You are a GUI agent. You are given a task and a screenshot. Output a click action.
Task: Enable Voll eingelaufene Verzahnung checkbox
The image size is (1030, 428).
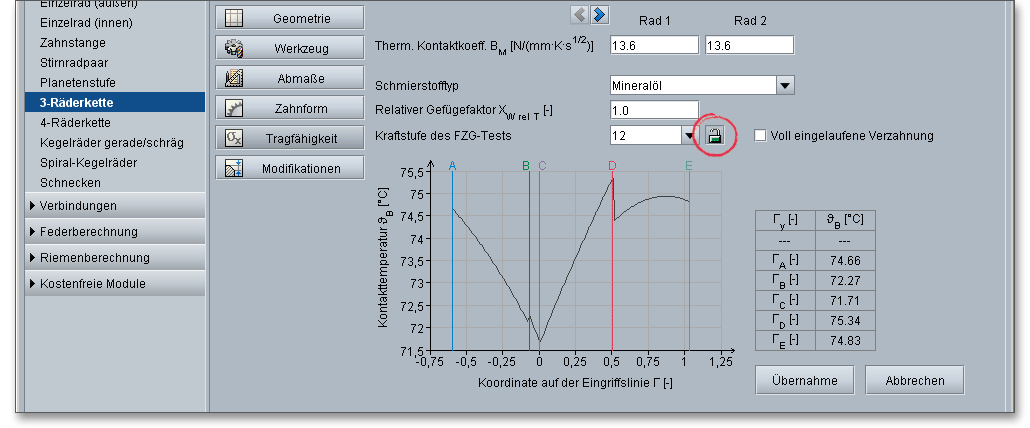pyautogui.click(x=760, y=136)
